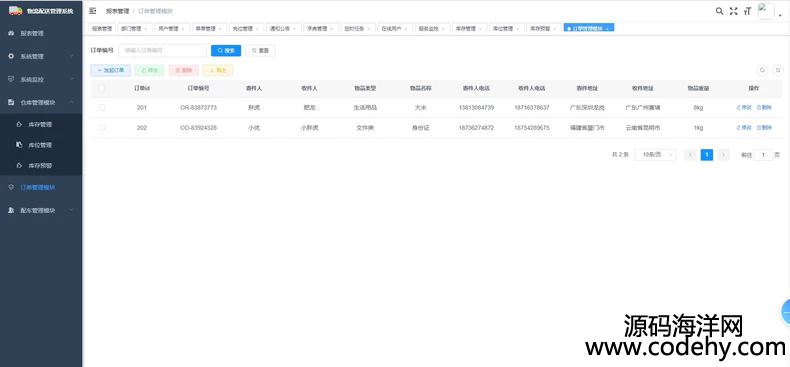Close the 通知公告 tab with its x
Image resolution: width=790 pixels, height=367 pixels.
295,29
